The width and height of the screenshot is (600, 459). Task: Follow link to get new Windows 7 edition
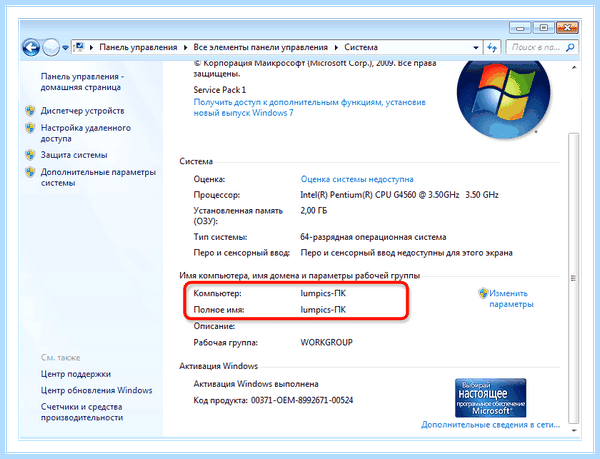(309, 107)
